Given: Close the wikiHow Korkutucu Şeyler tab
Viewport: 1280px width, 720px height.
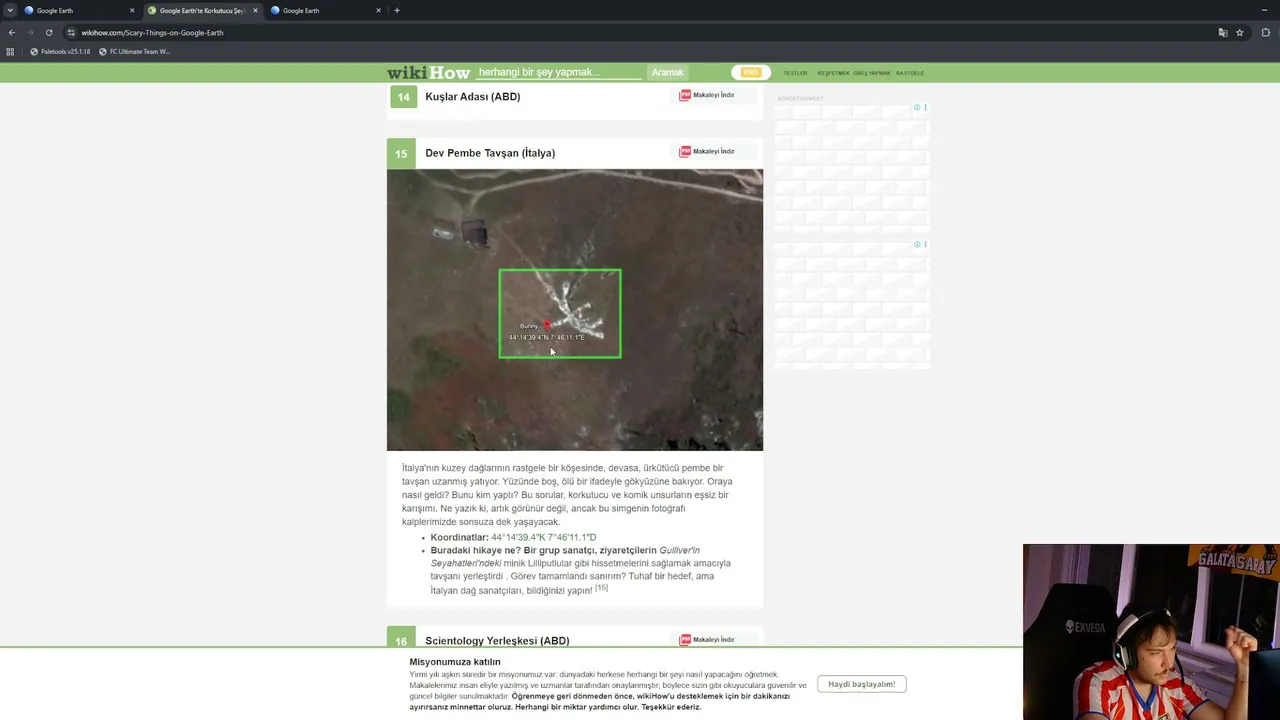Looking at the screenshot, I should tap(255, 10).
